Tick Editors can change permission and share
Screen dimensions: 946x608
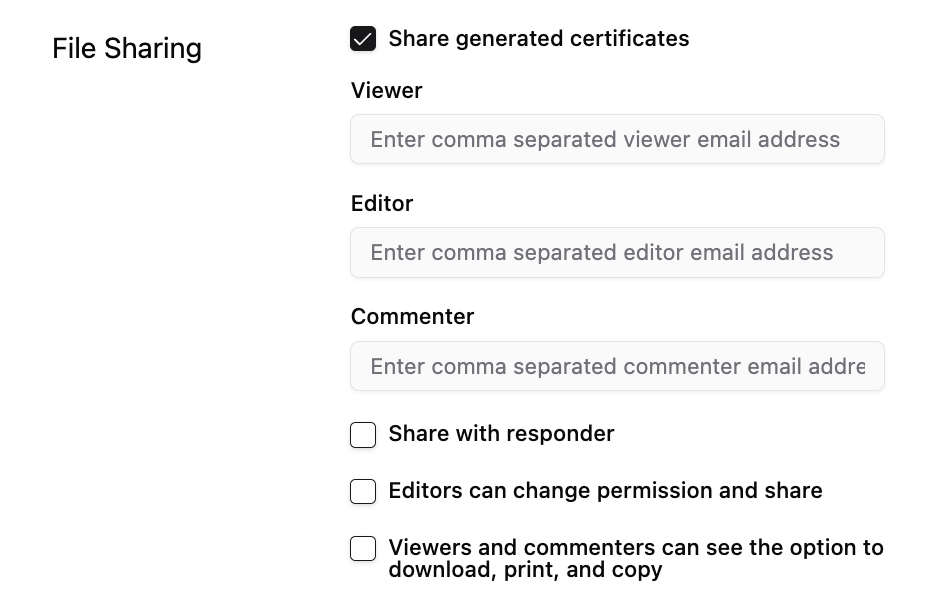(363, 491)
